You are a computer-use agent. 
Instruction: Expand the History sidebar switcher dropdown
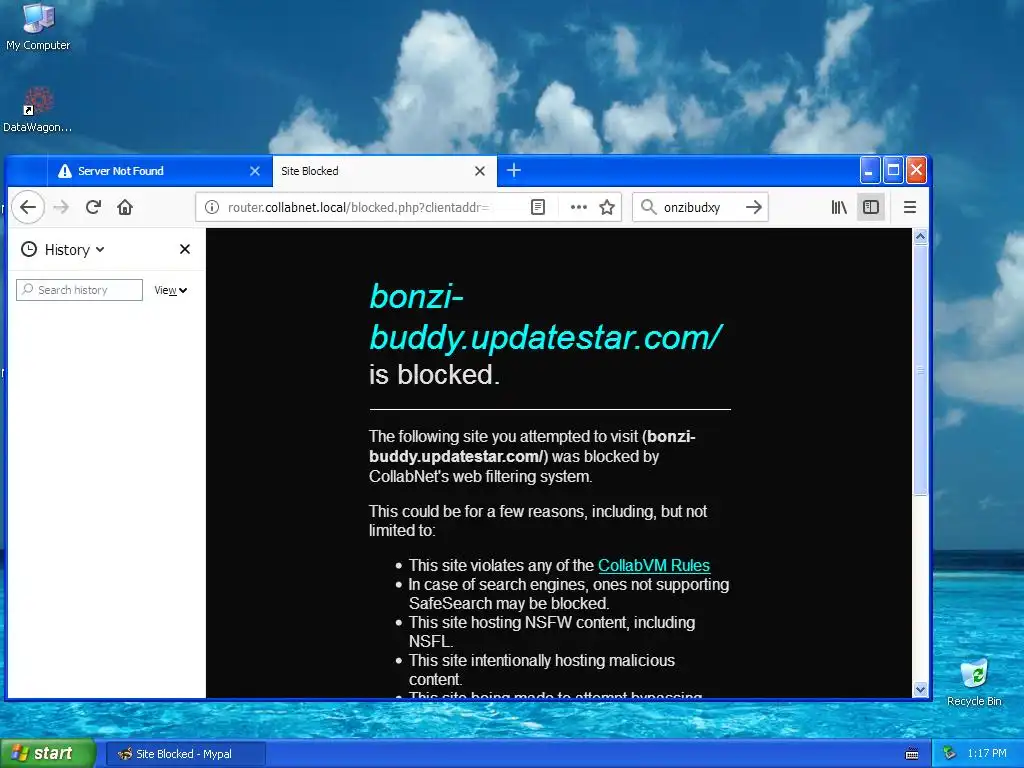[63, 249]
